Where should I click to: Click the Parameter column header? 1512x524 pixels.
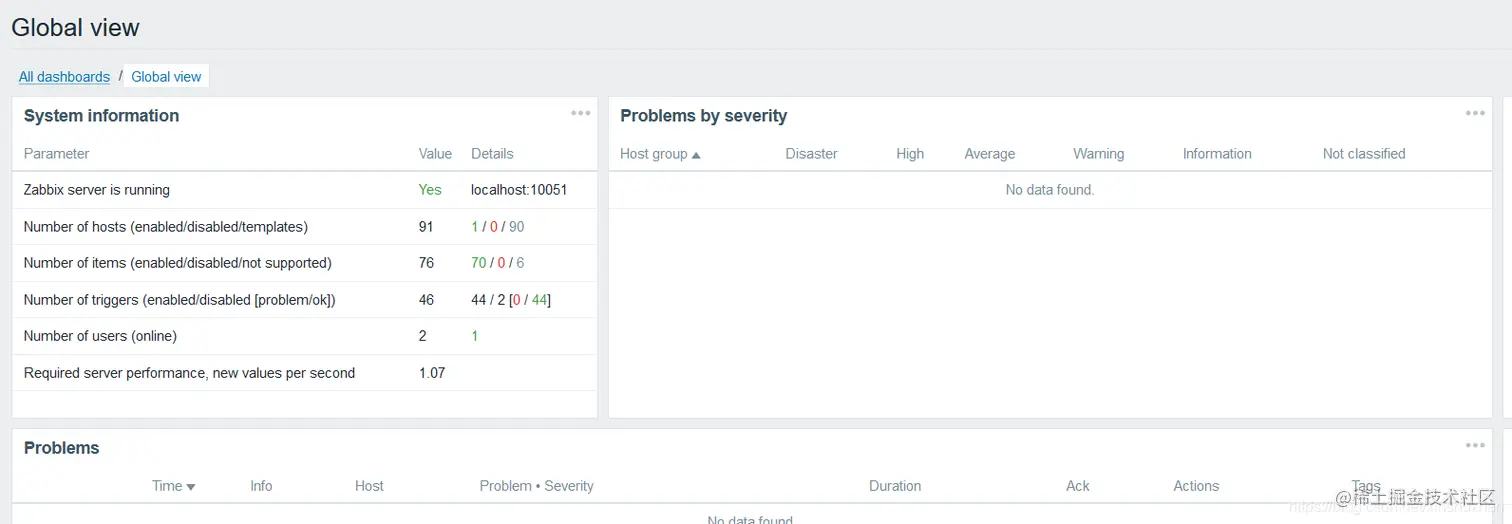pos(57,154)
